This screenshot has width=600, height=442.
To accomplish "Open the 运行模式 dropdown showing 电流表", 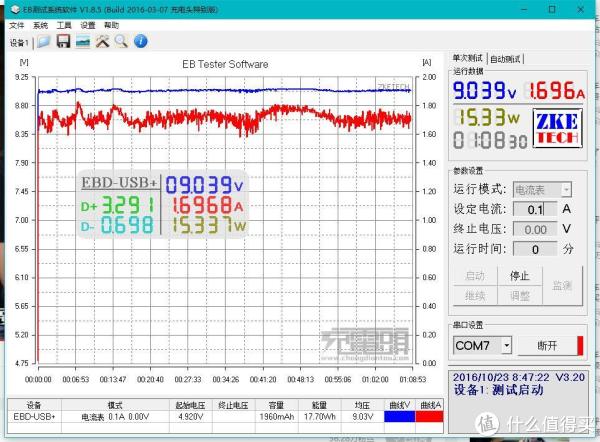I will pos(542,190).
